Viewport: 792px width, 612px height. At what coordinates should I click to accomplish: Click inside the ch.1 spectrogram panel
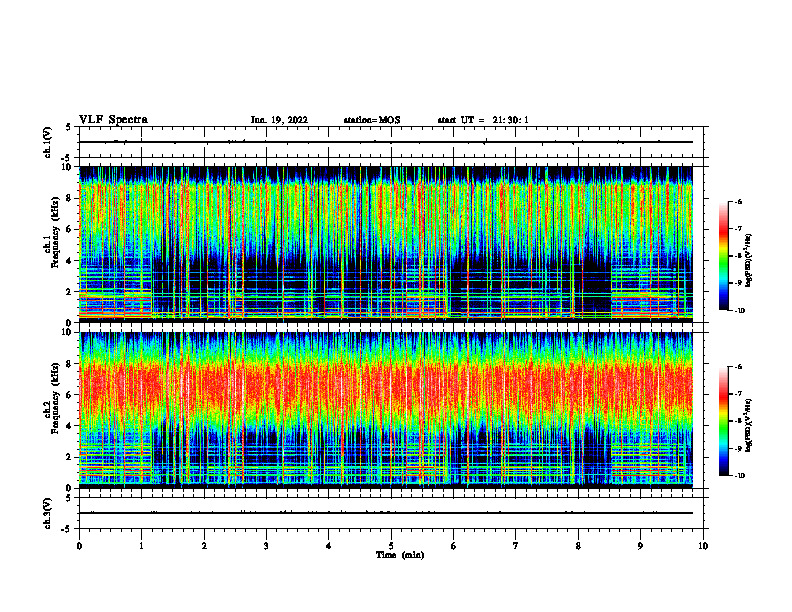(x=386, y=243)
